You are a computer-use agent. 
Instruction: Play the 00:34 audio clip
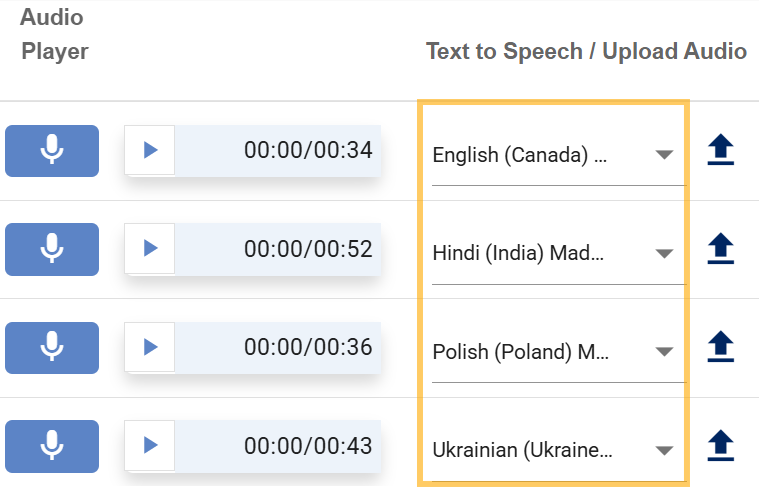coord(150,150)
